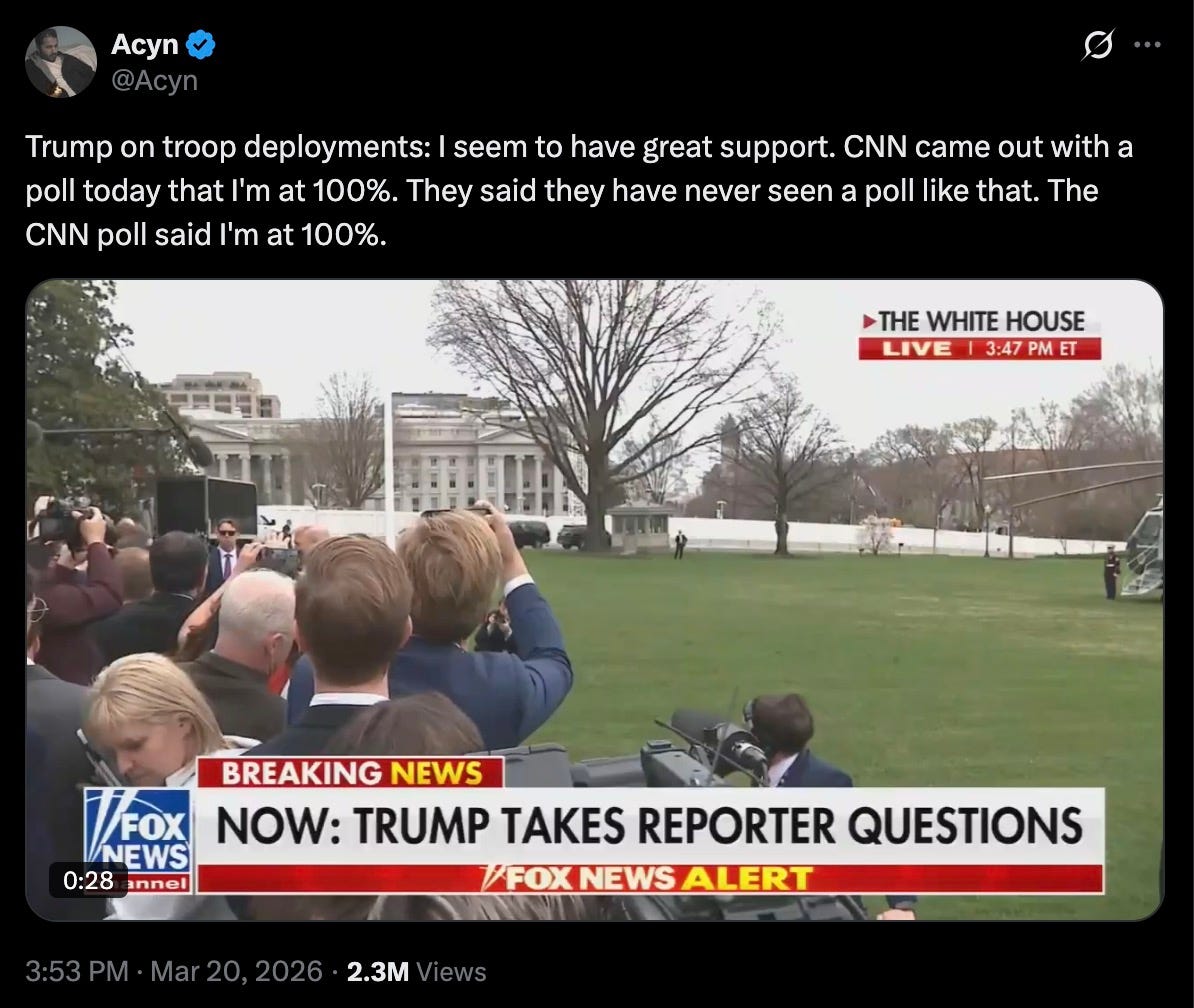This screenshot has width=1194, height=1008.
Task: Click the tweet text about CNN poll
Action: (579, 190)
